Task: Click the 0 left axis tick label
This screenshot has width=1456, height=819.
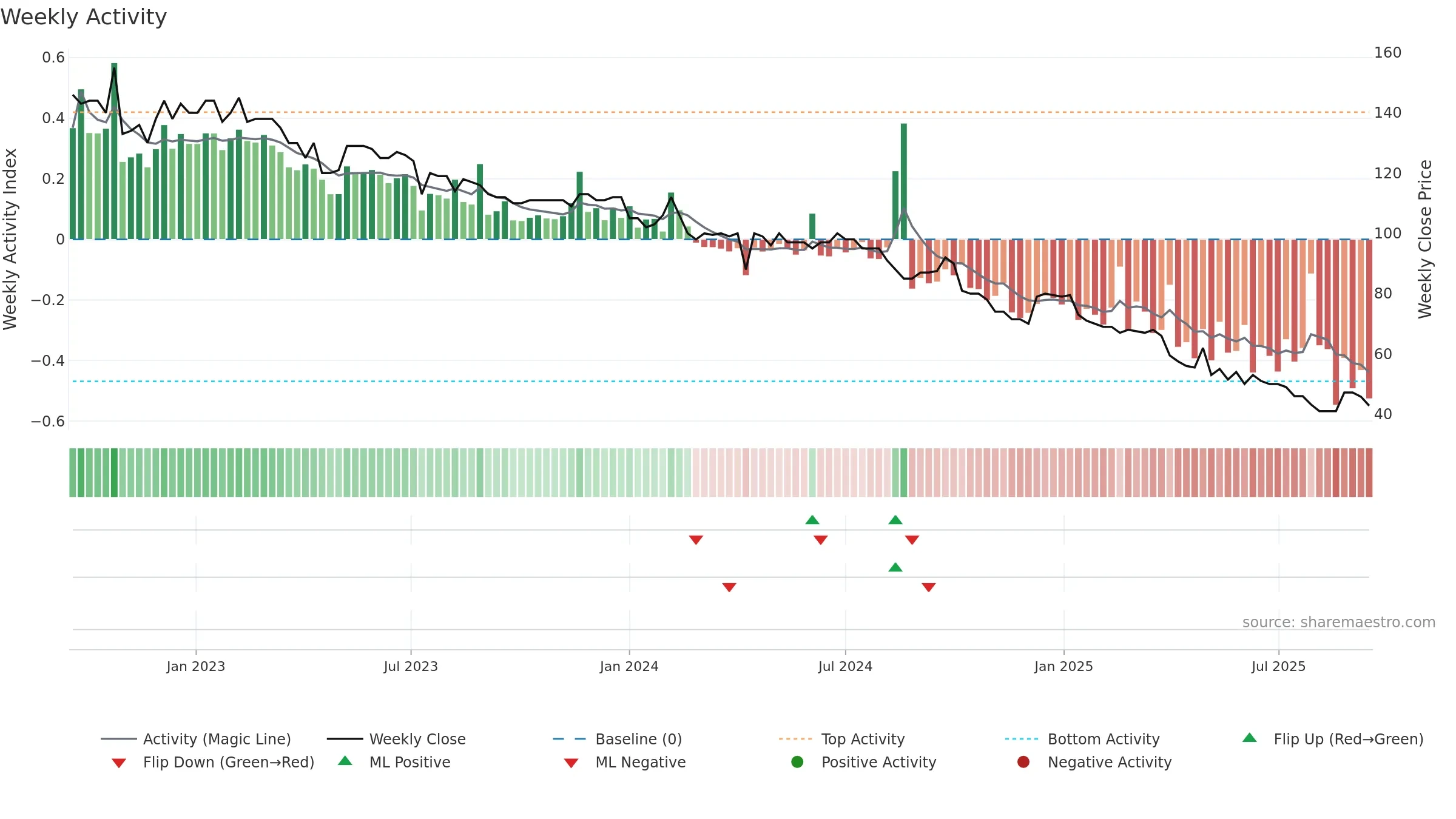Action: tap(60, 240)
